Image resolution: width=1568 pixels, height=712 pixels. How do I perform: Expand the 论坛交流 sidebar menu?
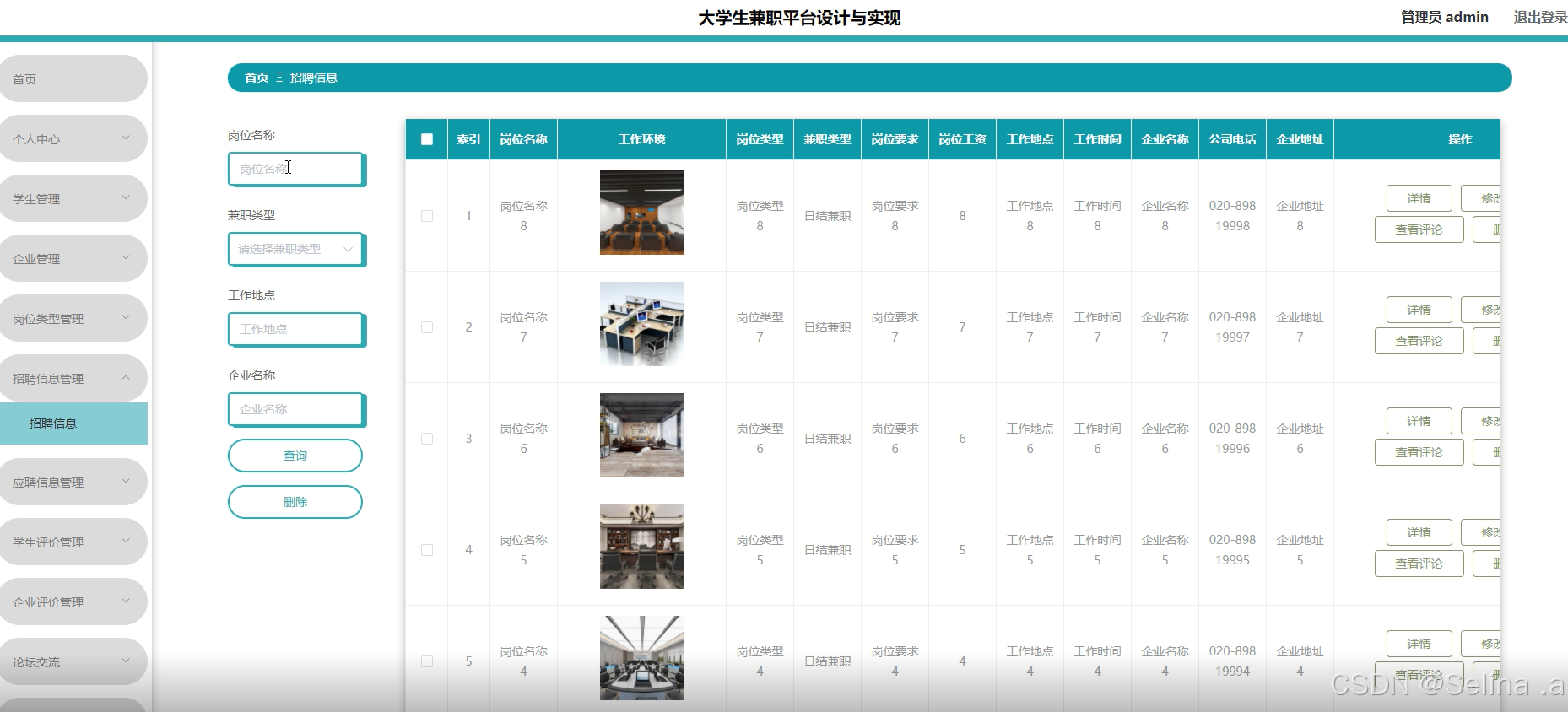coord(73,661)
